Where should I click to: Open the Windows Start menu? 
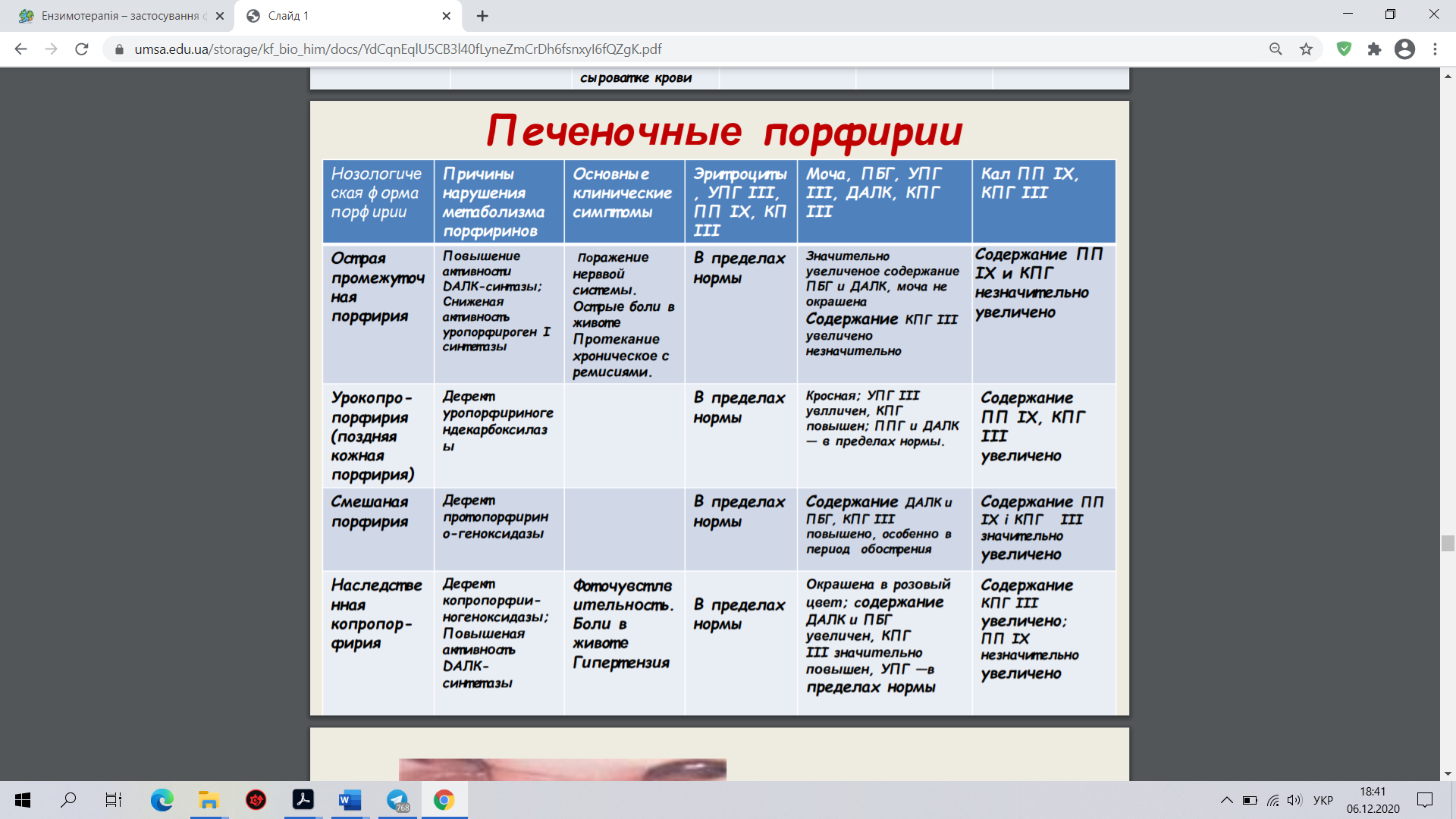[x=23, y=800]
